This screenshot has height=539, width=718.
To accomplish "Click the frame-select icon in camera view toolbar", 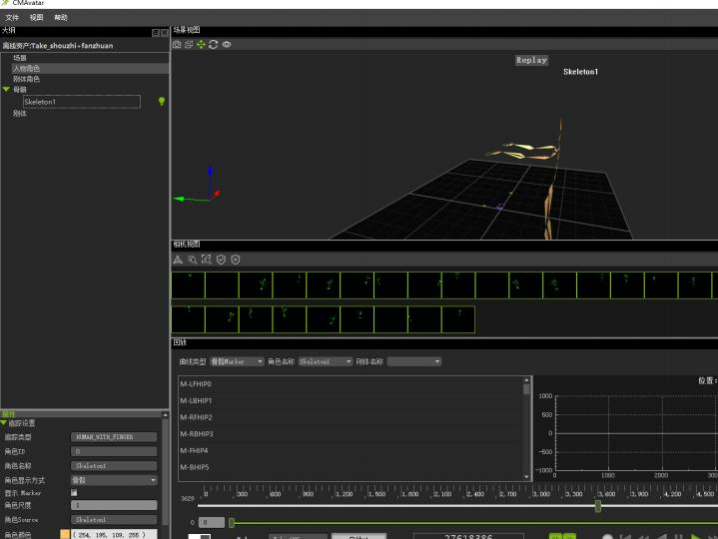I will pyautogui.click(x=206, y=259).
